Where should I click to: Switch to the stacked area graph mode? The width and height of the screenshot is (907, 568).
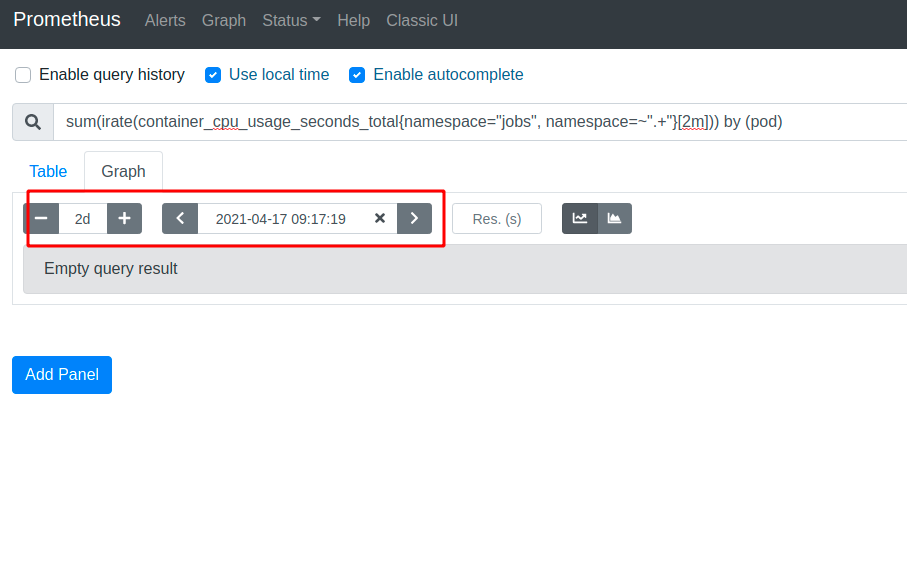(x=614, y=219)
